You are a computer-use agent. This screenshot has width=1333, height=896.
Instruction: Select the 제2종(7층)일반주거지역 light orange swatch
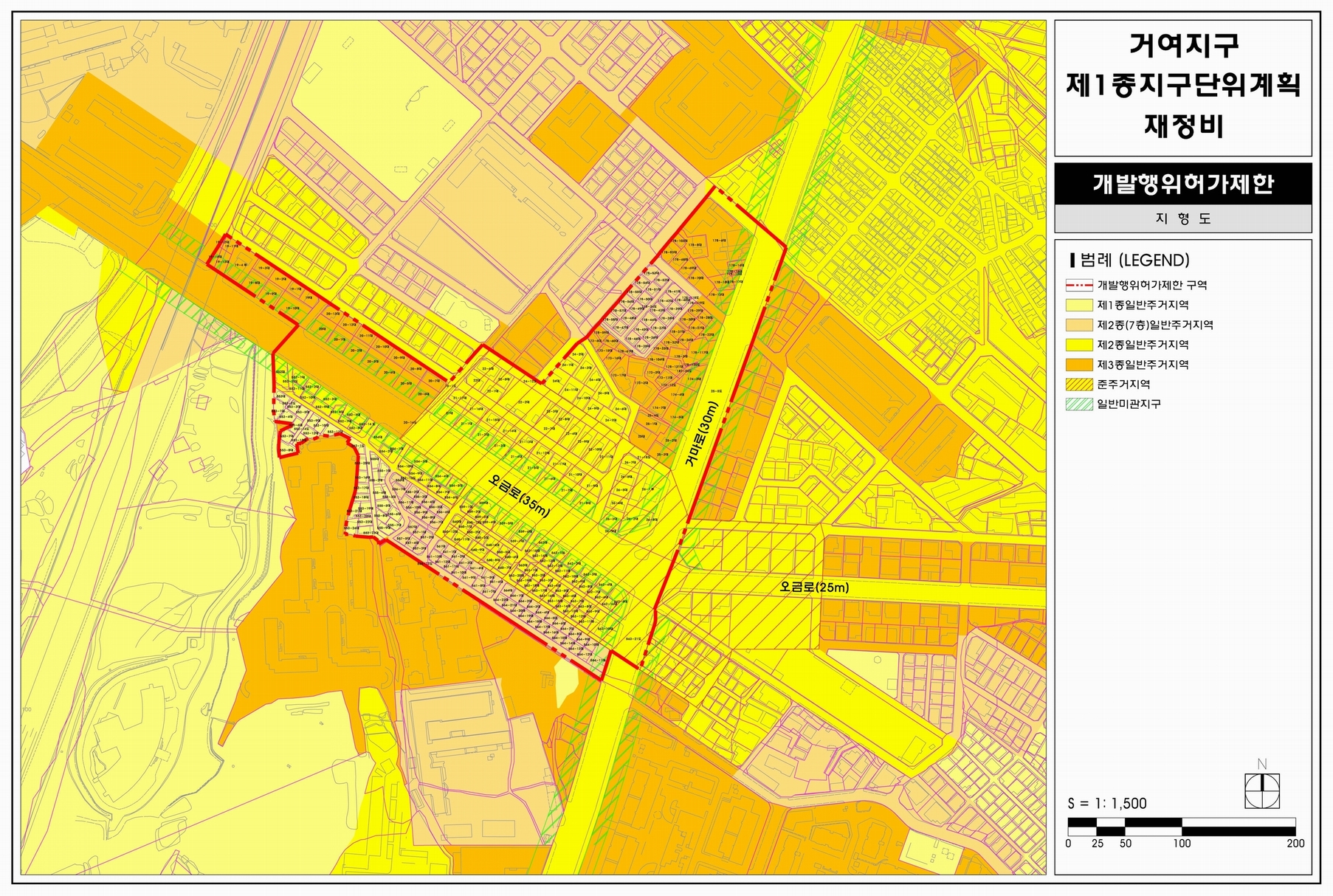click(1079, 325)
